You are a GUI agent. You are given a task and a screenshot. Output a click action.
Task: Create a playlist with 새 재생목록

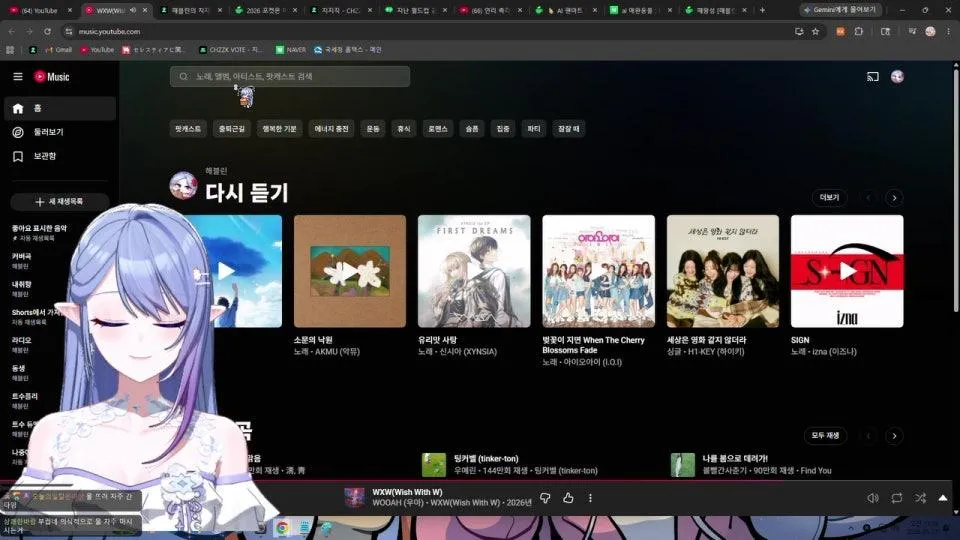(59, 201)
